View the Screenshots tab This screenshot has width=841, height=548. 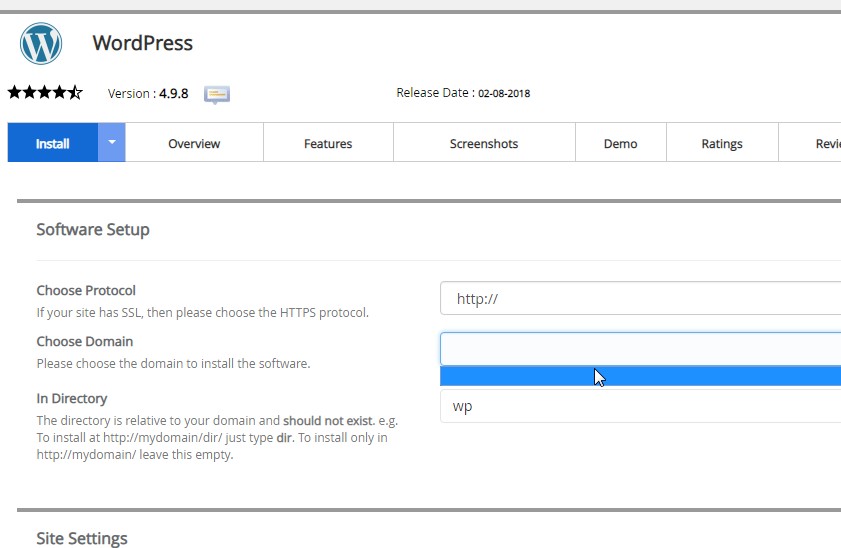[x=484, y=143]
